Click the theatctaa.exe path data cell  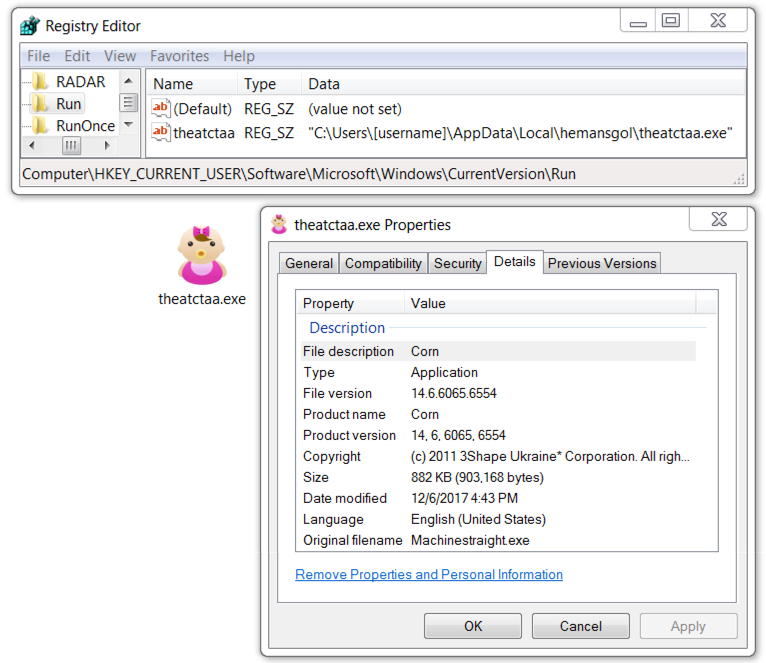coord(520,133)
